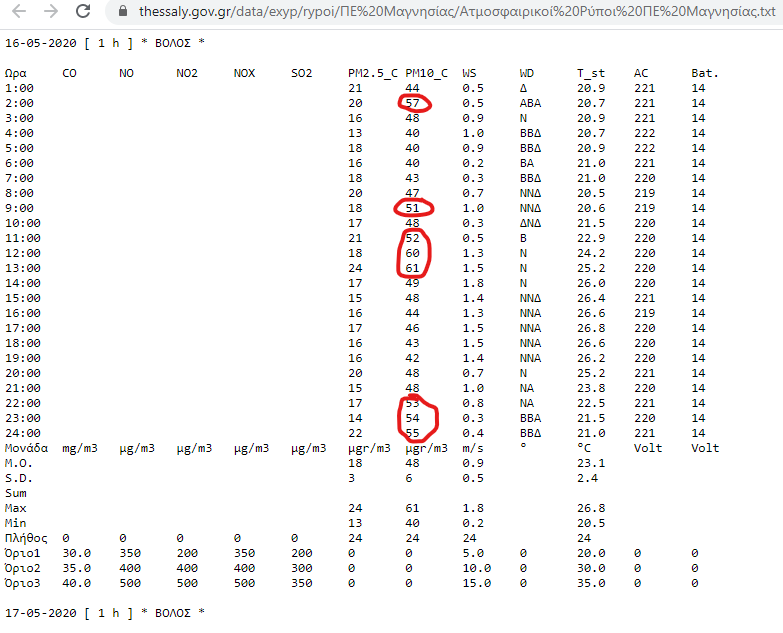Click the Όριο3 row label
Viewport: 783px width, 633px height.
[23, 583]
